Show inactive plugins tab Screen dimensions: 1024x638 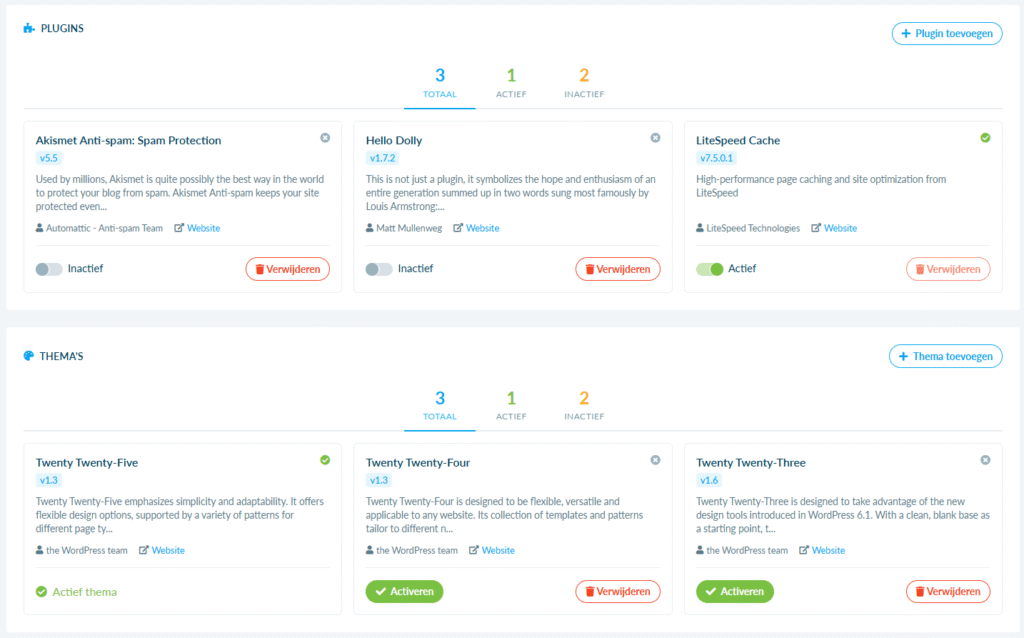(x=584, y=82)
